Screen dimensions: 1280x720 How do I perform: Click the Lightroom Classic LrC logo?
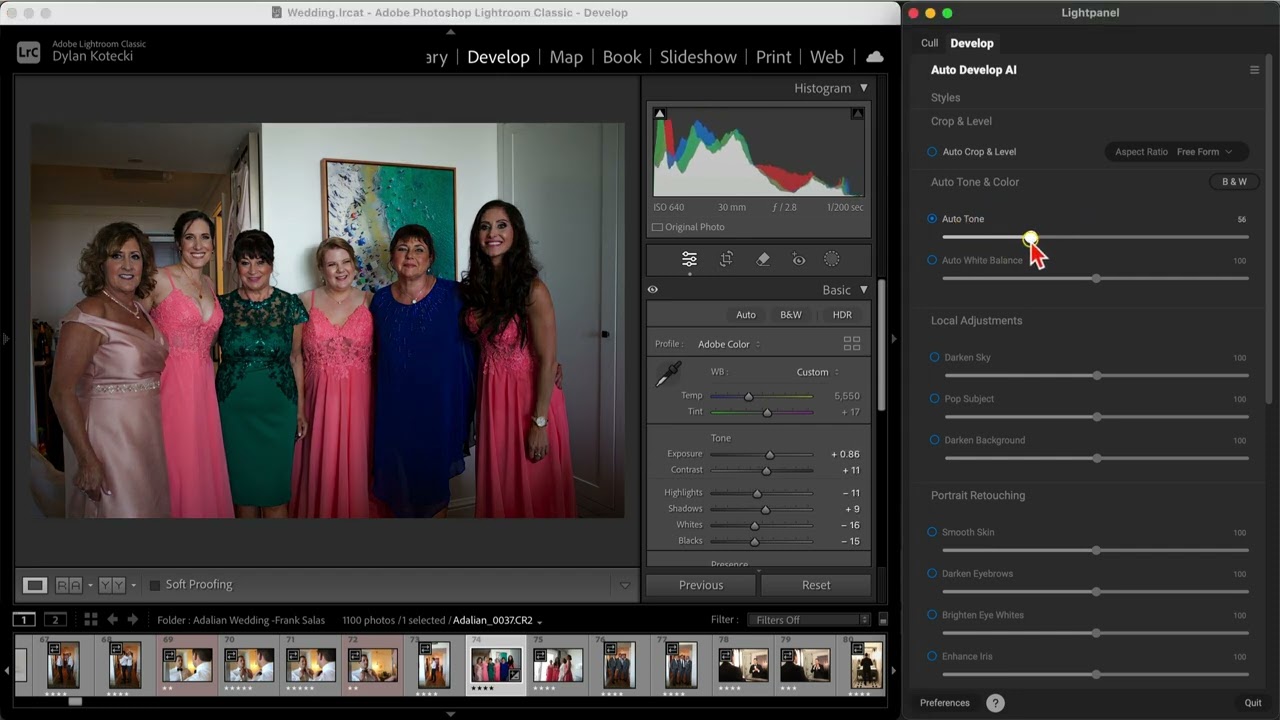pos(29,52)
